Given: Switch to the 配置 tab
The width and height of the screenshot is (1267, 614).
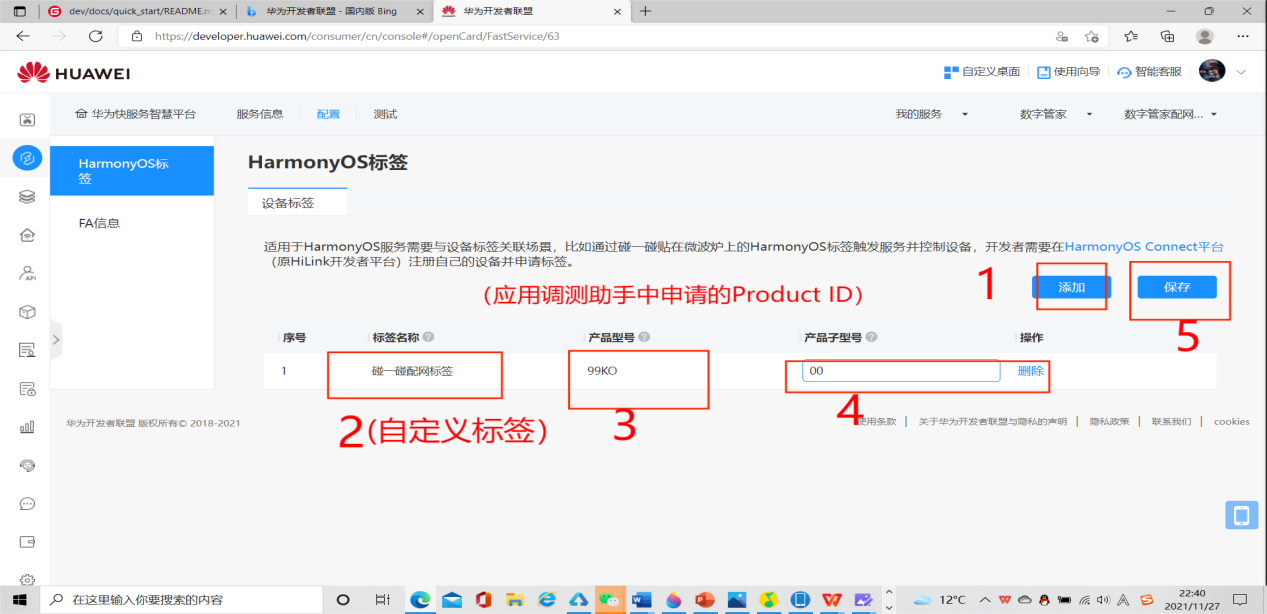Looking at the screenshot, I should pyautogui.click(x=328, y=114).
